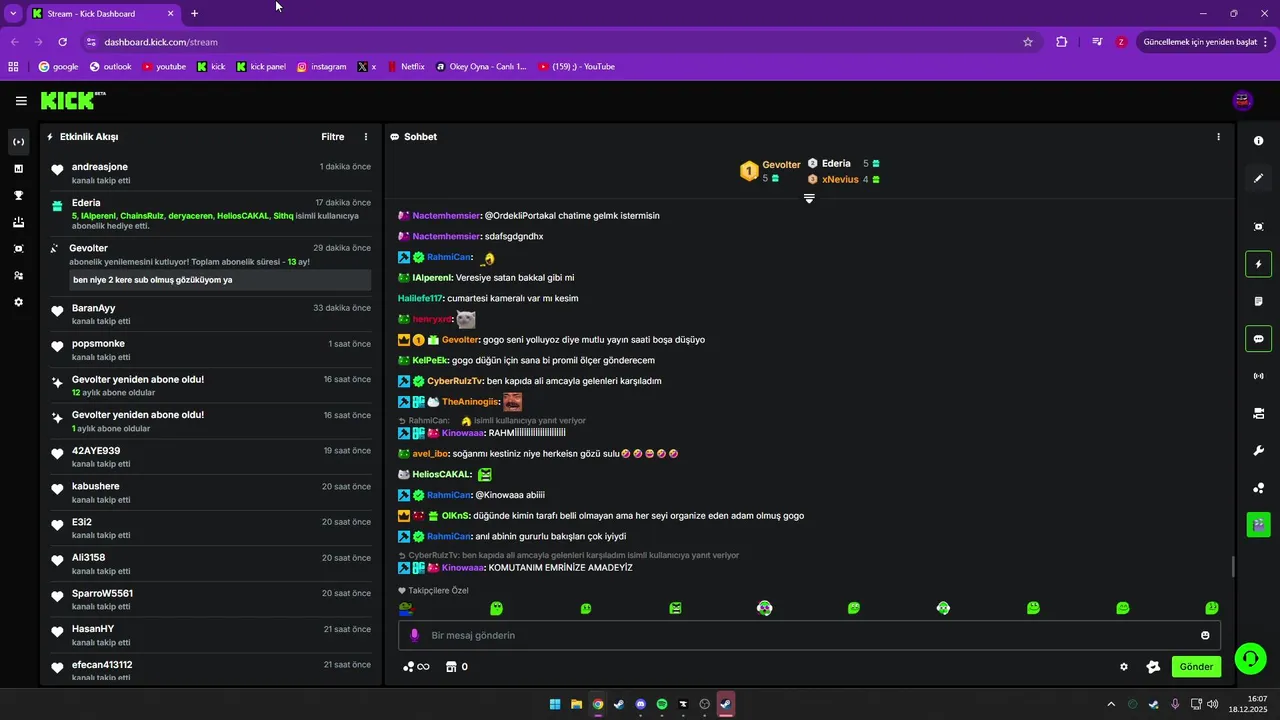Open the outlook bookmark
The image size is (1280, 720).
pyautogui.click(x=110, y=67)
